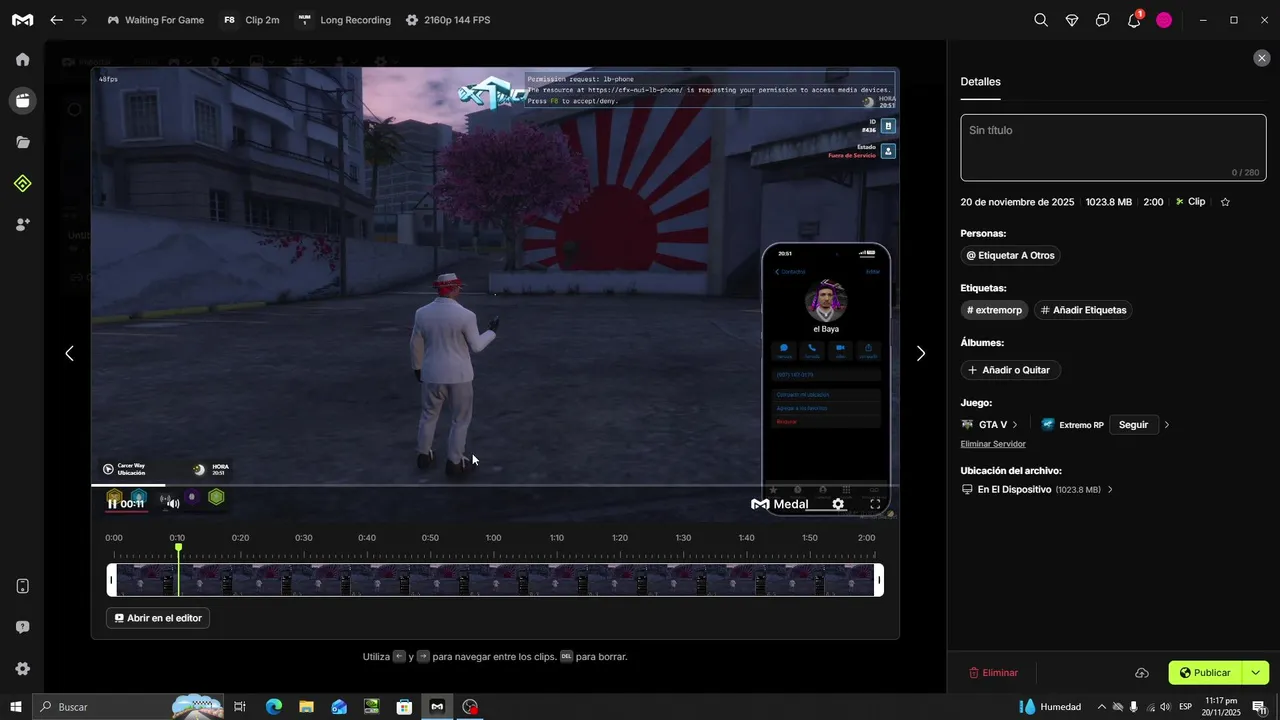The image size is (1280, 720).
Task: Open the settings gear in the sidebar
Action: click(x=22, y=669)
